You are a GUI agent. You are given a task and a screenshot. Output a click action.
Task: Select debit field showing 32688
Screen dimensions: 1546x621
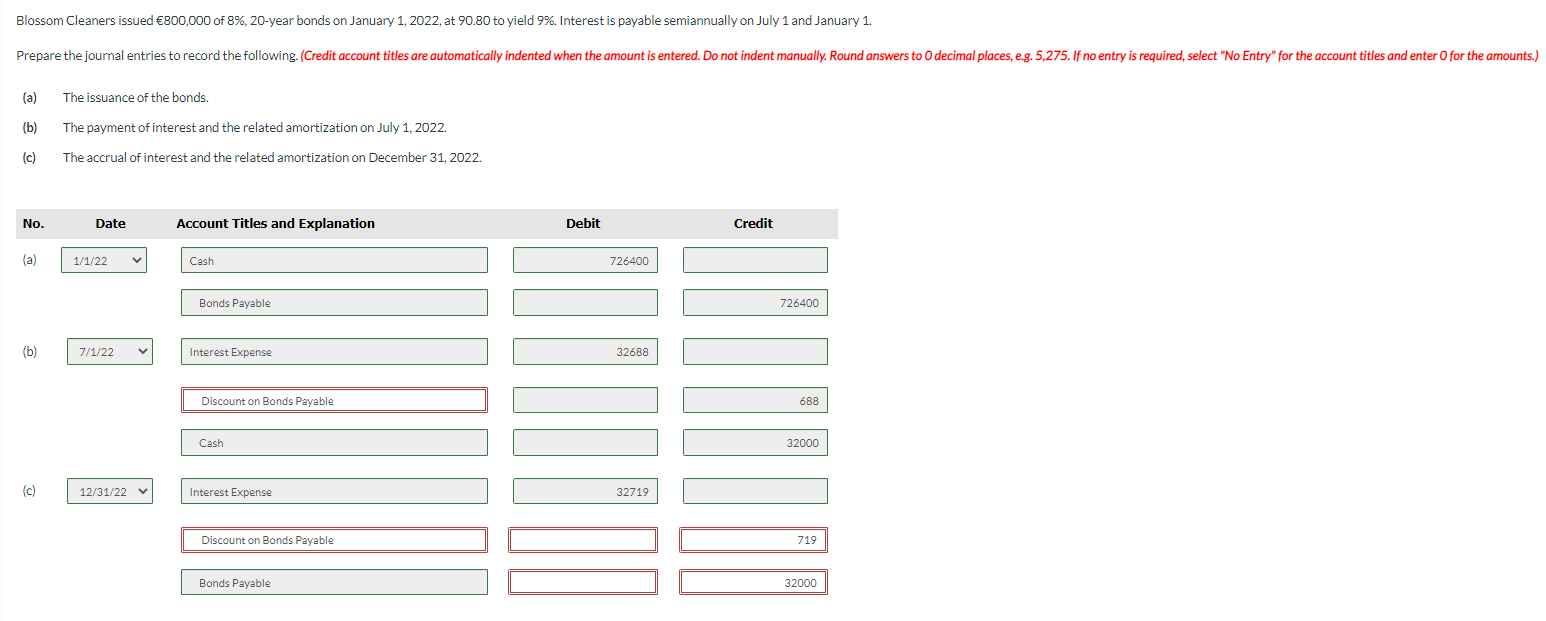pos(586,352)
